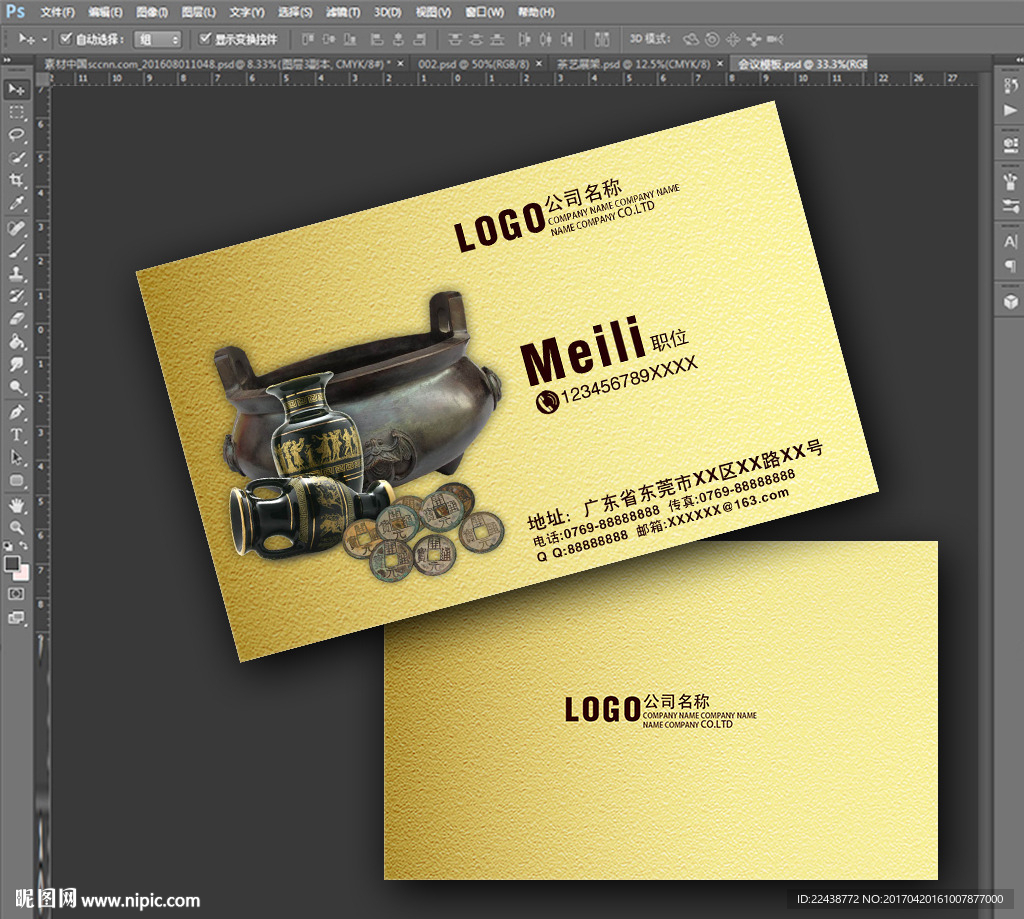Reset default foreground and background colors
1024x919 pixels.
tap(8, 546)
